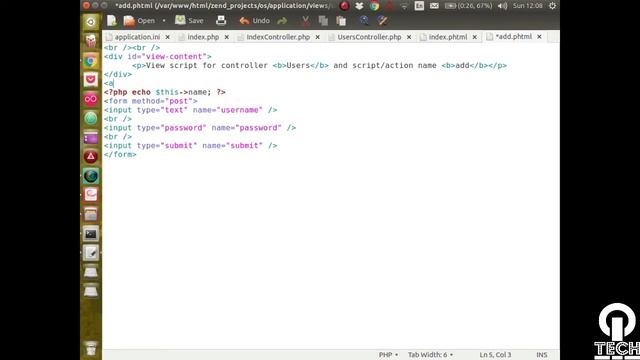Screen dimensions: 640x360
Task: Switch to the index.phtml tab
Action: tap(448, 37)
